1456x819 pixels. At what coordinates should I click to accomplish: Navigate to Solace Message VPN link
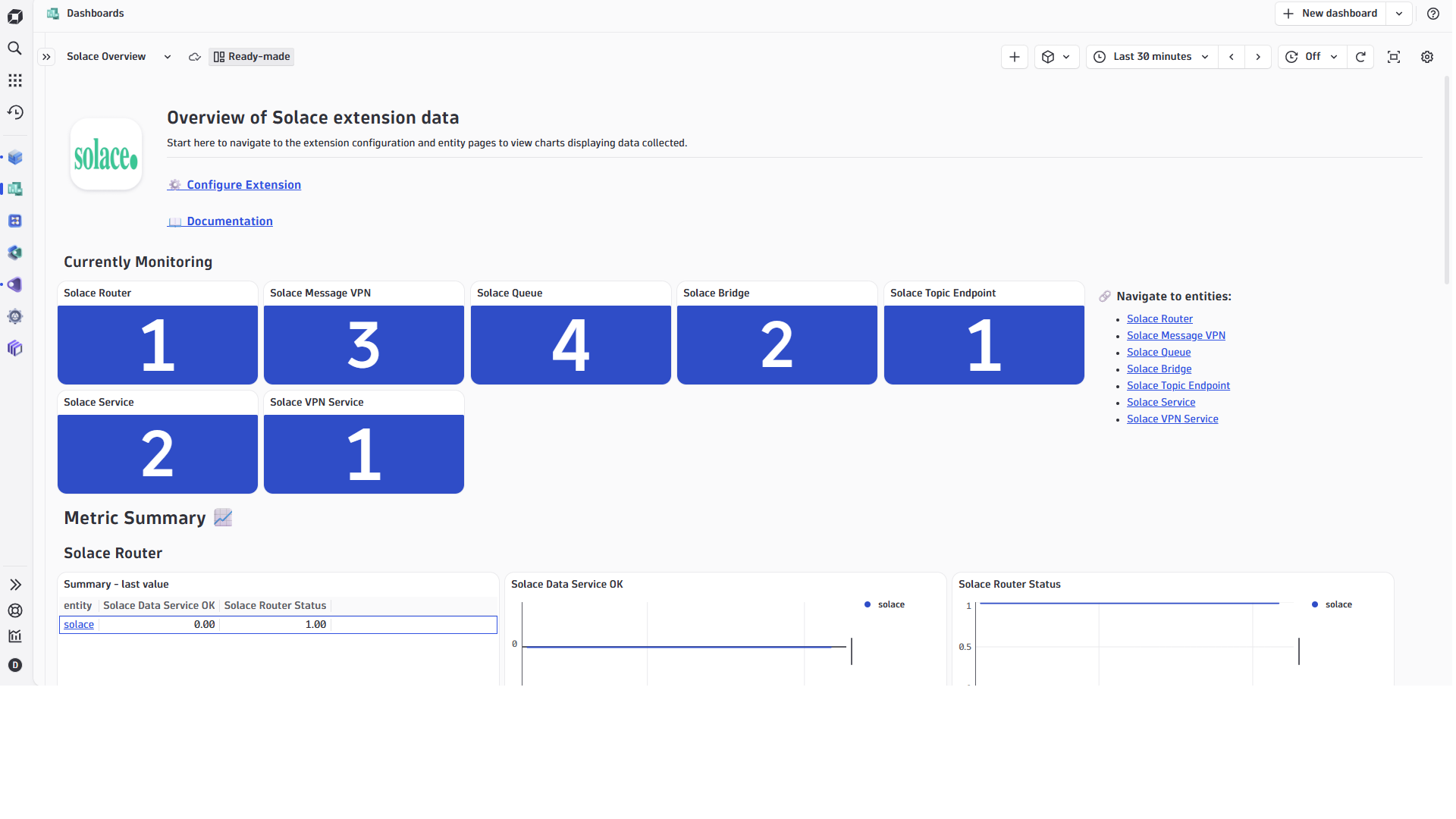tap(1176, 336)
